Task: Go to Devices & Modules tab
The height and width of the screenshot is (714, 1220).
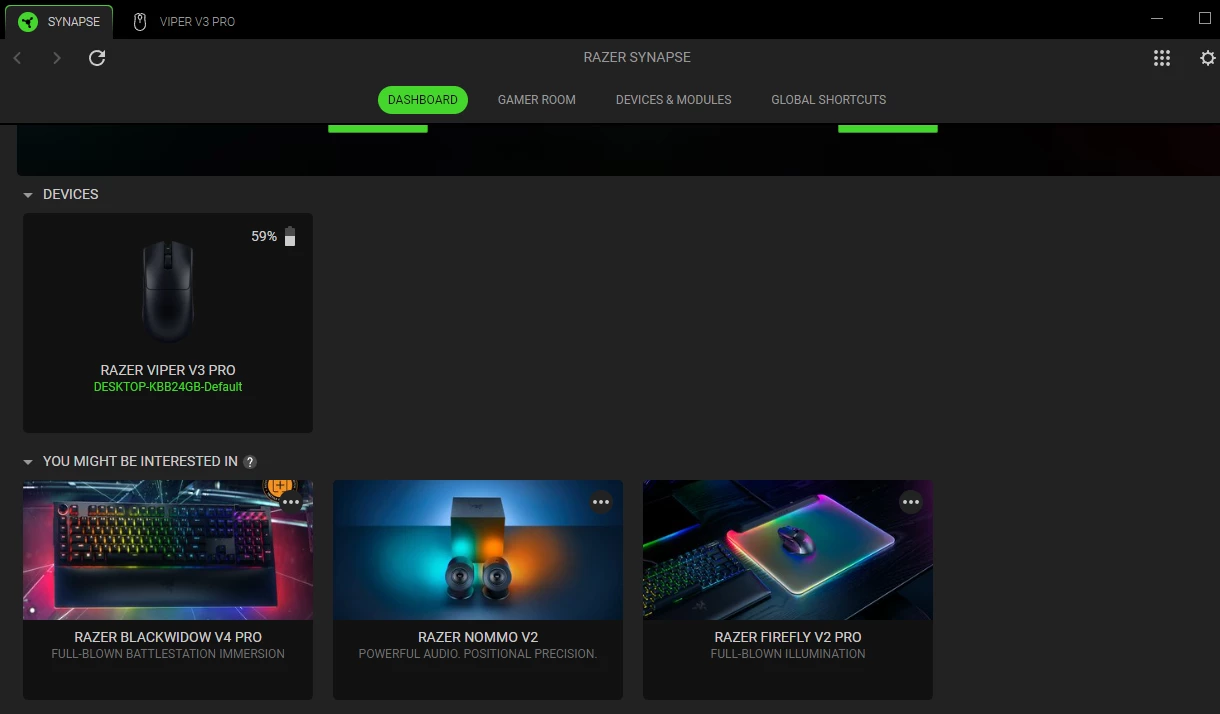Action: tap(674, 100)
